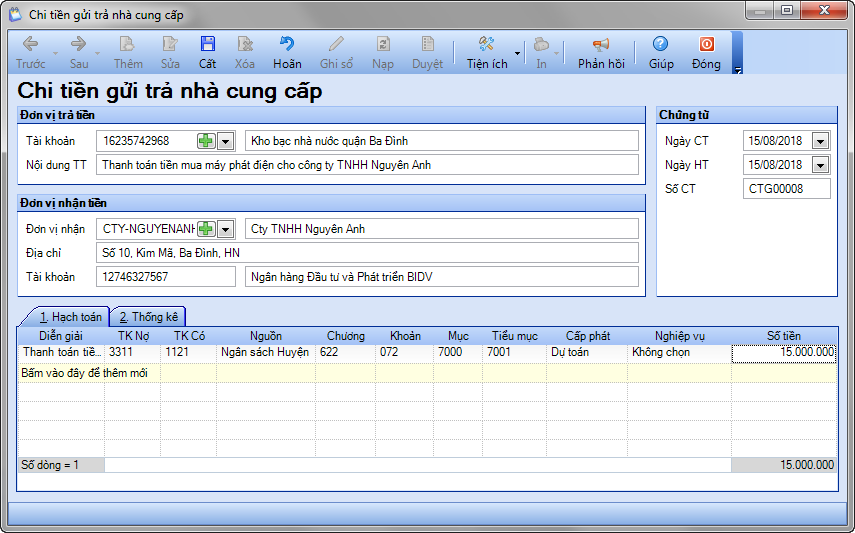Expand the Tiện ích dropdown arrow
Image resolution: width=855 pixels, height=533 pixels.
(517, 53)
